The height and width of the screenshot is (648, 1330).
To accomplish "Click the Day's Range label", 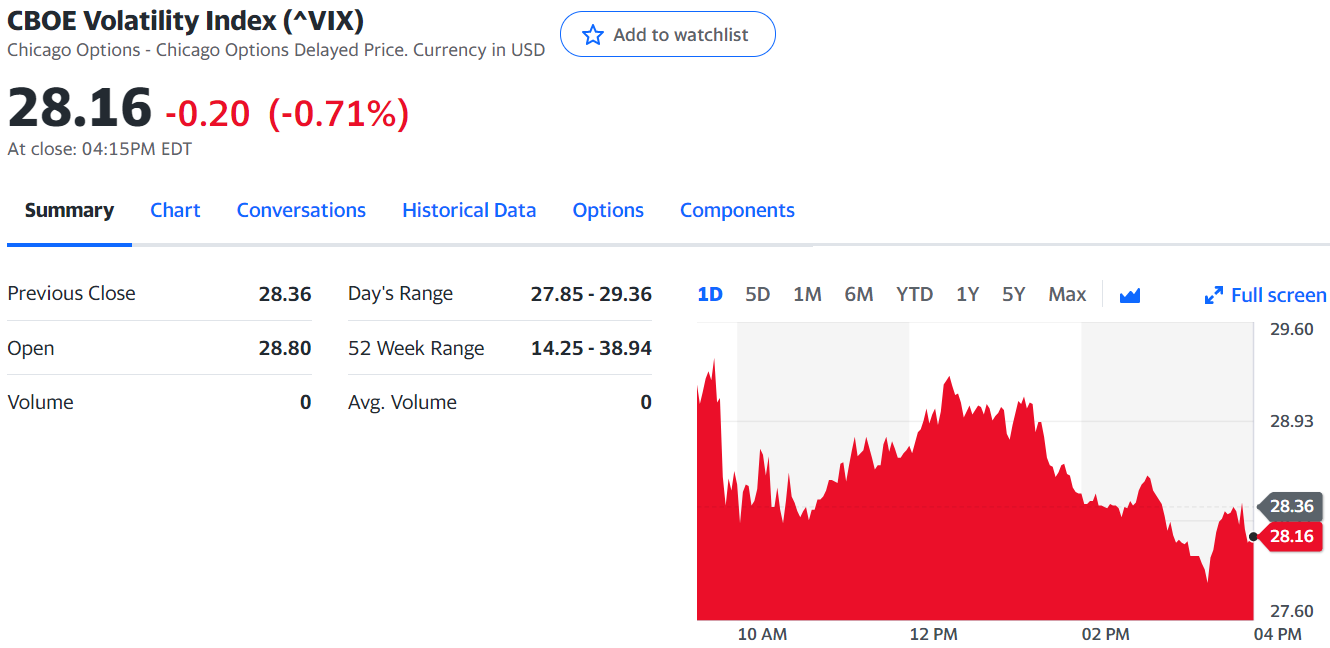I will (400, 294).
